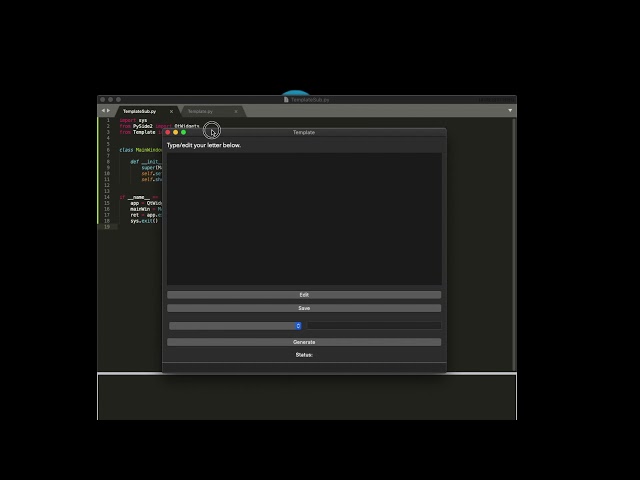Image resolution: width=640 pixels, height=480 pixels.
Task: Switch to the TemplateSub.py editor tab
Action: [140, 111]
